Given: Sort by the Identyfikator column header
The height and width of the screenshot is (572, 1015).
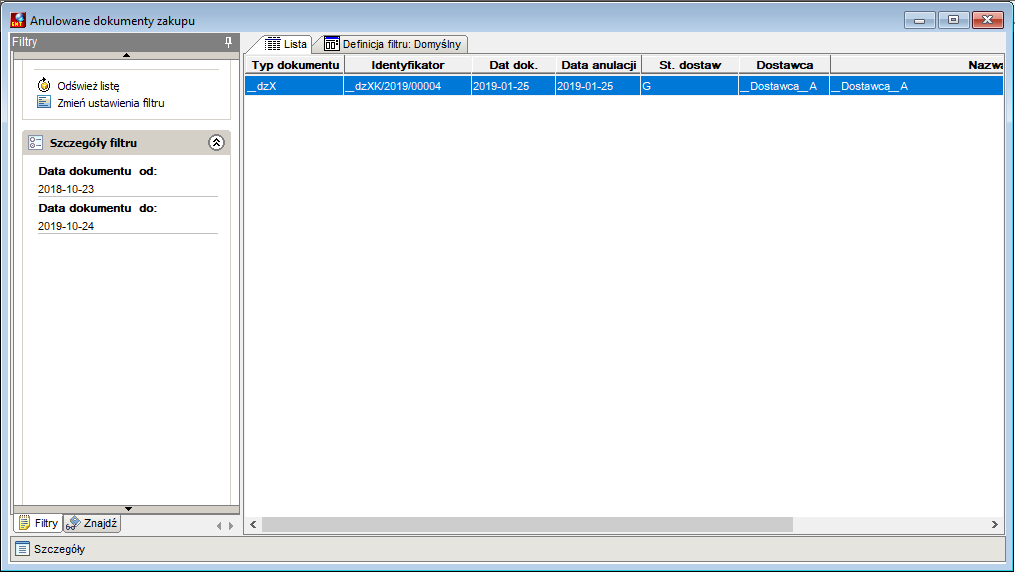Looking at the screenshot, I should click(408, 65).
